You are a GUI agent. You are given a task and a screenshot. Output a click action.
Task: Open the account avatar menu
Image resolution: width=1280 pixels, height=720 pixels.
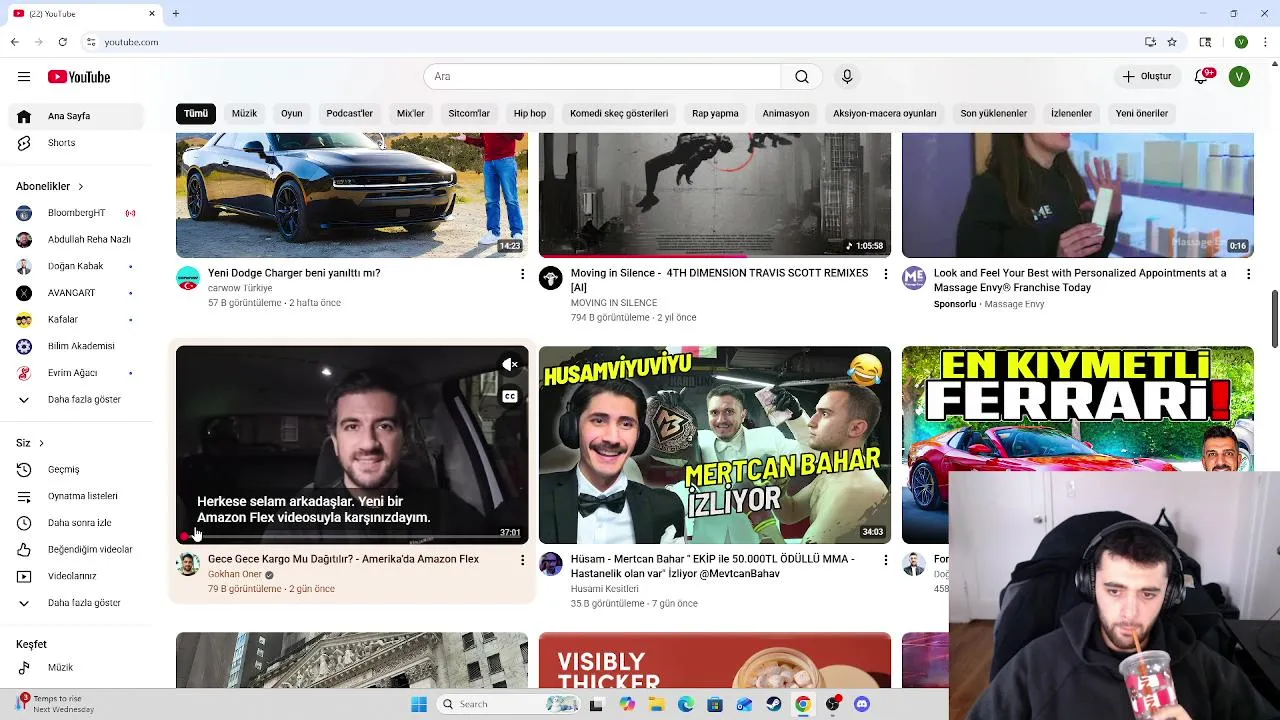point(1239,76)
